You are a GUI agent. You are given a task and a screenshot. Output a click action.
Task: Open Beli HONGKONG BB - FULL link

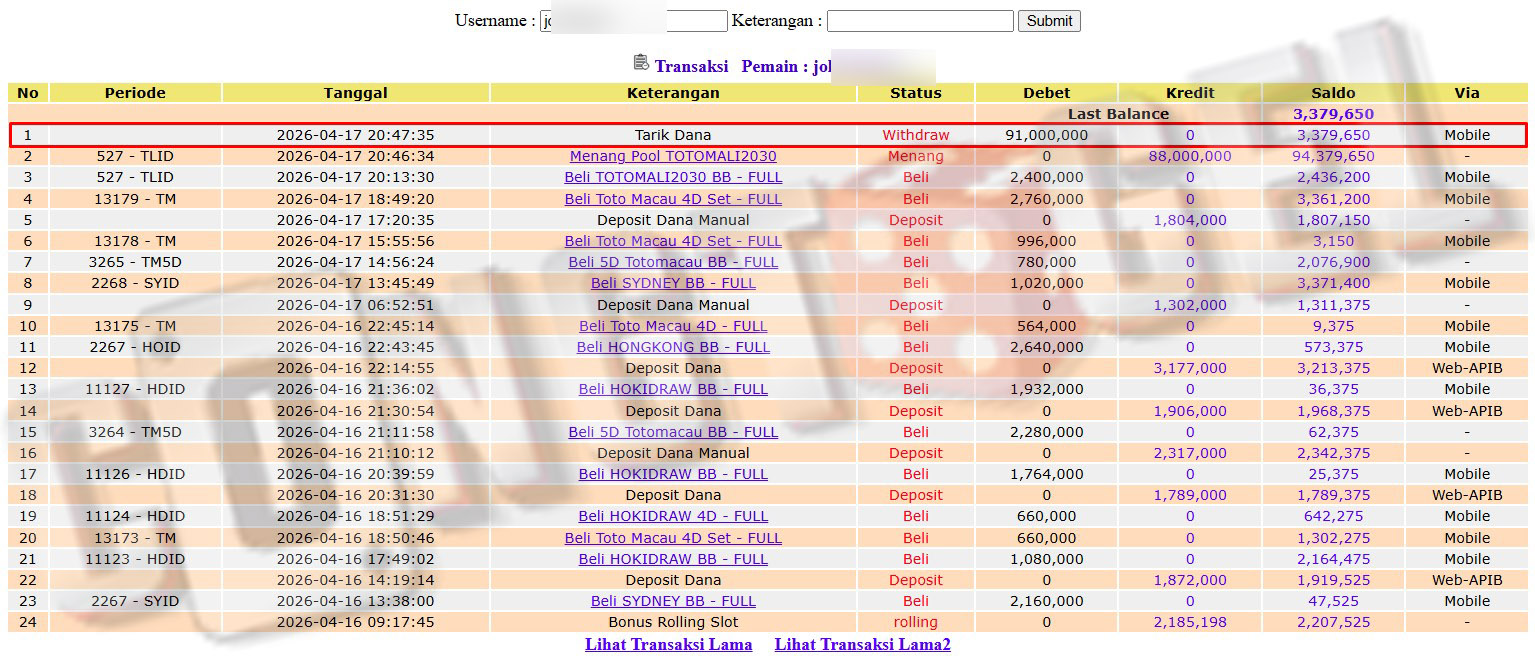coord(673,347)
